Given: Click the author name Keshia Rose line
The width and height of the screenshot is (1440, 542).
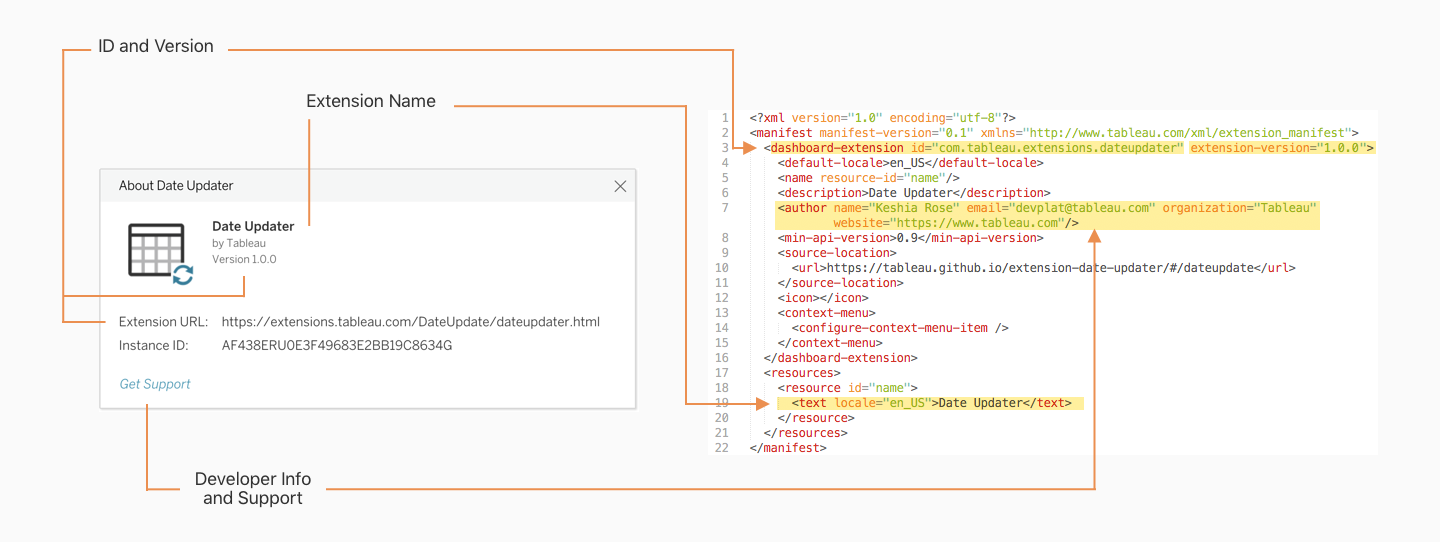Looking at the screenshot, I should point(1047,208).
